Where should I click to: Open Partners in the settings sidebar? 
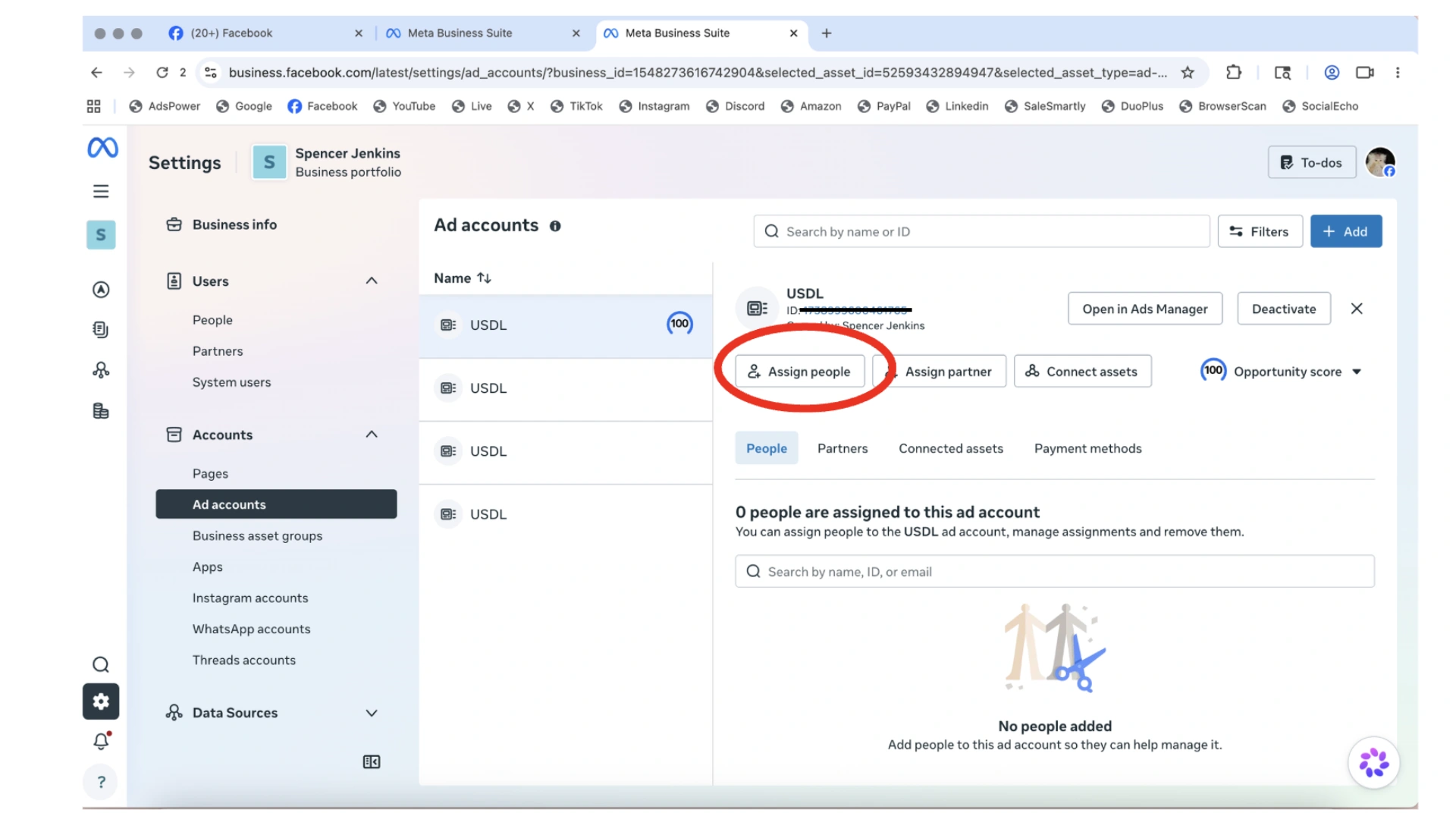click(218, 351)
